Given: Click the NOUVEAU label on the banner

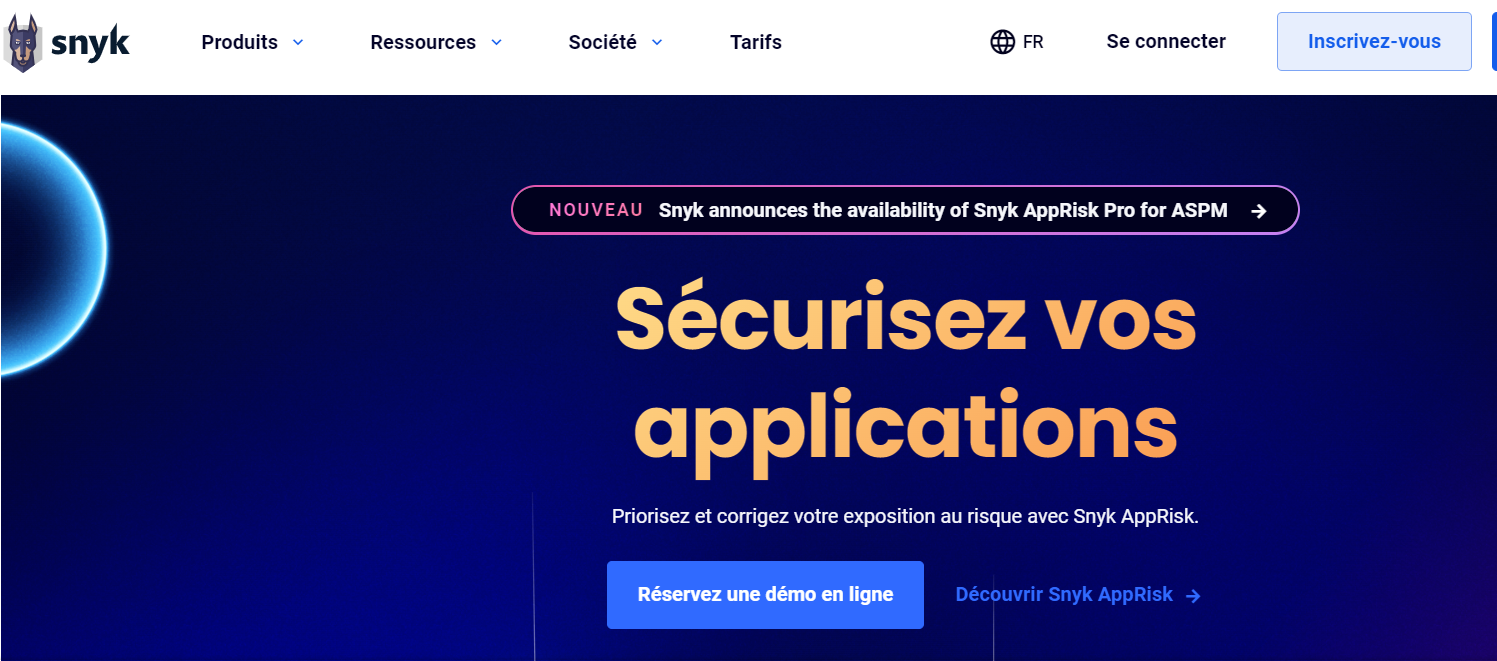Looking at the screenshot, I should click(595, 210).
